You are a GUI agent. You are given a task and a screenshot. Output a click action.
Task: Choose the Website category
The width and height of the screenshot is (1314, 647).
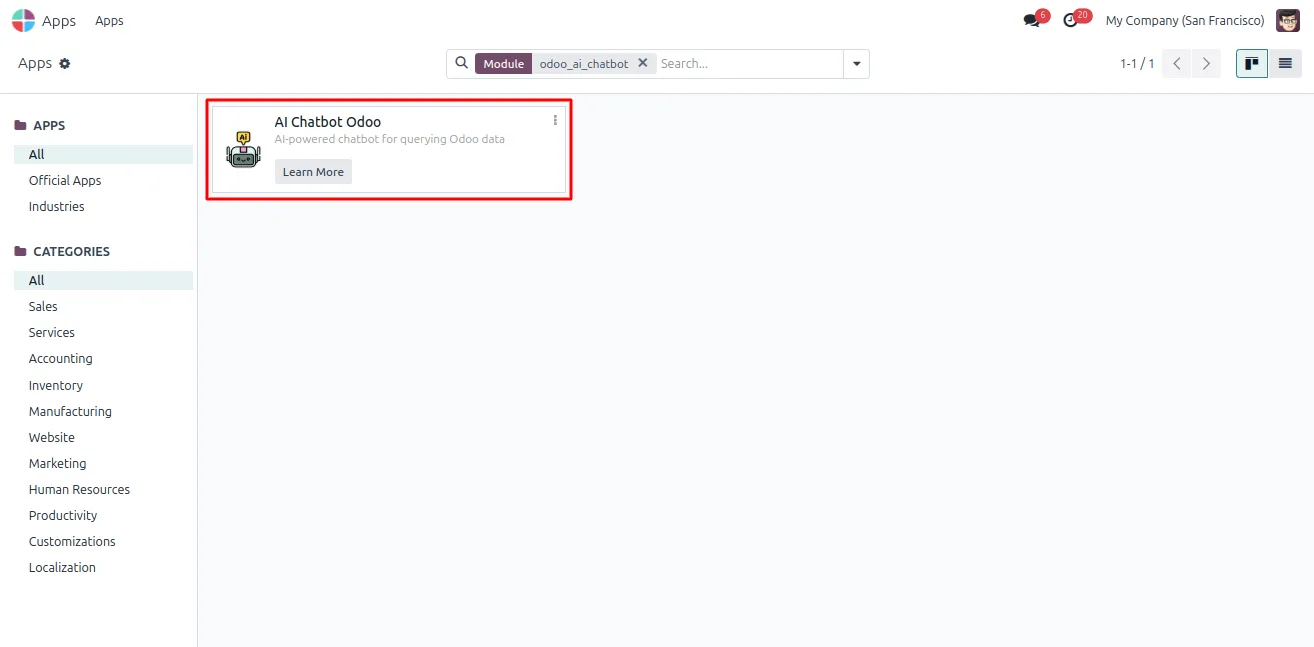(52, 438)
